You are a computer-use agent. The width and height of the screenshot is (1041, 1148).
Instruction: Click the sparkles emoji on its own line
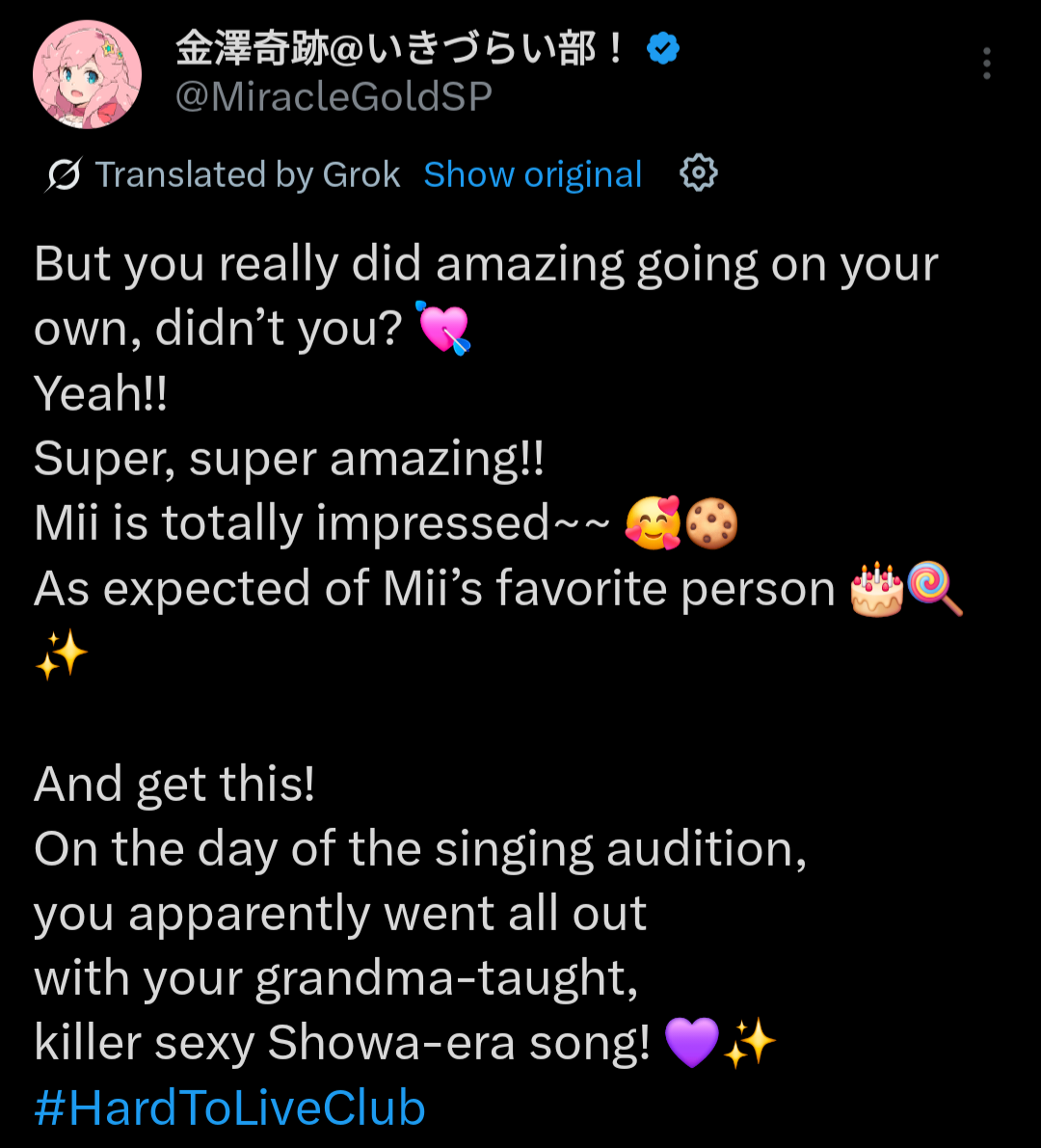pyautogui.click(x=61, y=655)
